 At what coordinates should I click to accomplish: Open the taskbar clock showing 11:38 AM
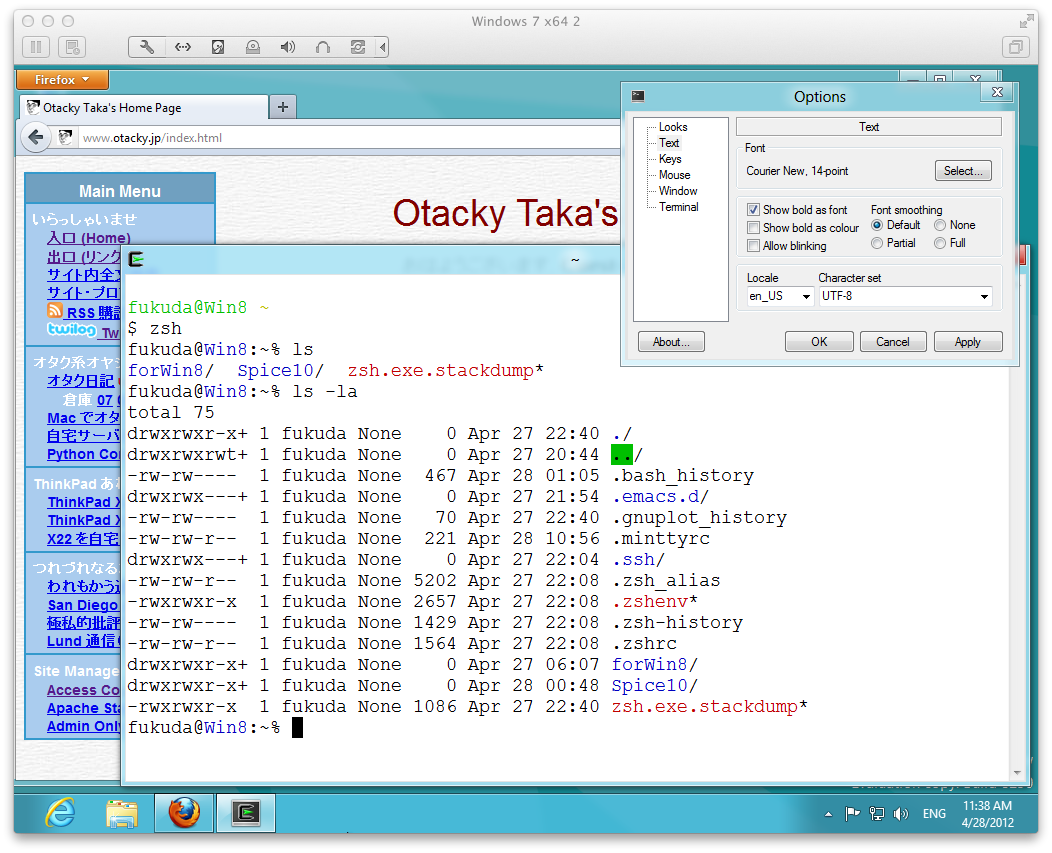coord(988,814)
